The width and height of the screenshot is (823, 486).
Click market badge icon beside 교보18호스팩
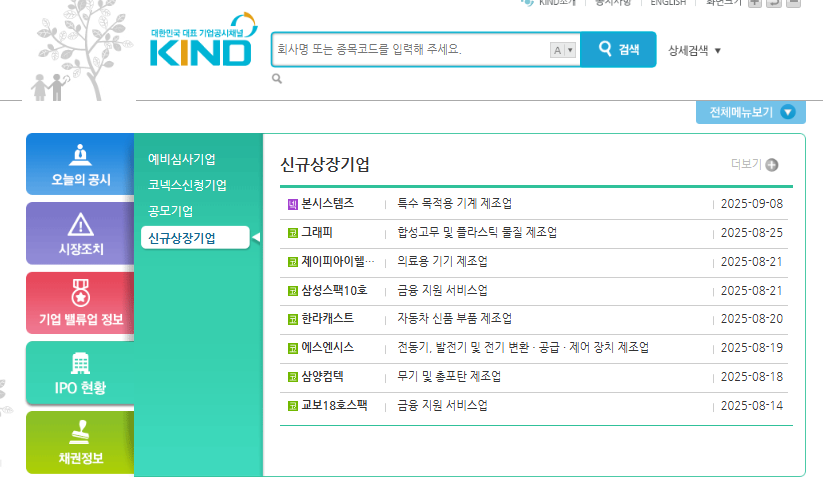(x=293, y=406)
